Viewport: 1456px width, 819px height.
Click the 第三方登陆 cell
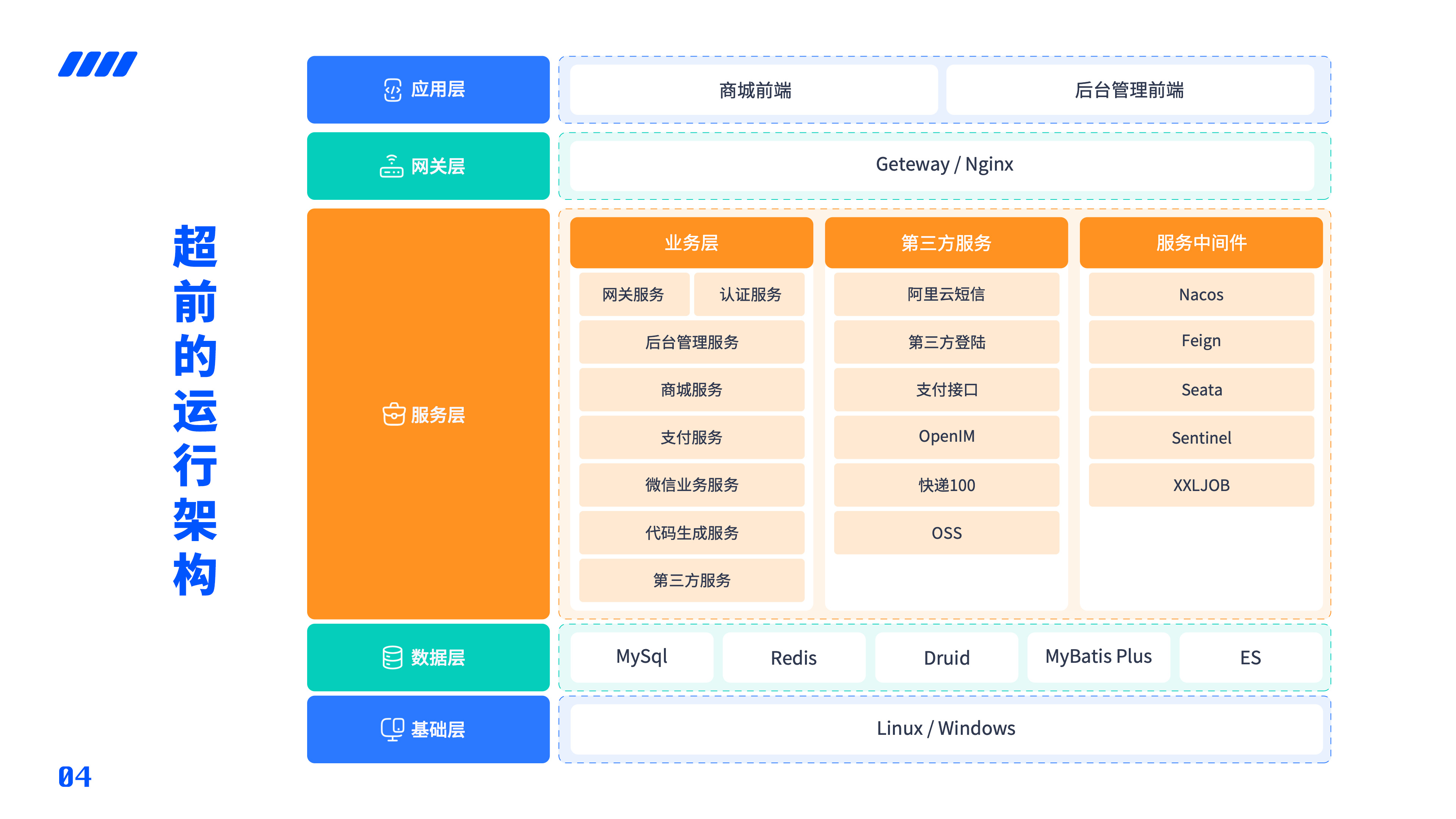click(x=947, y=342)
